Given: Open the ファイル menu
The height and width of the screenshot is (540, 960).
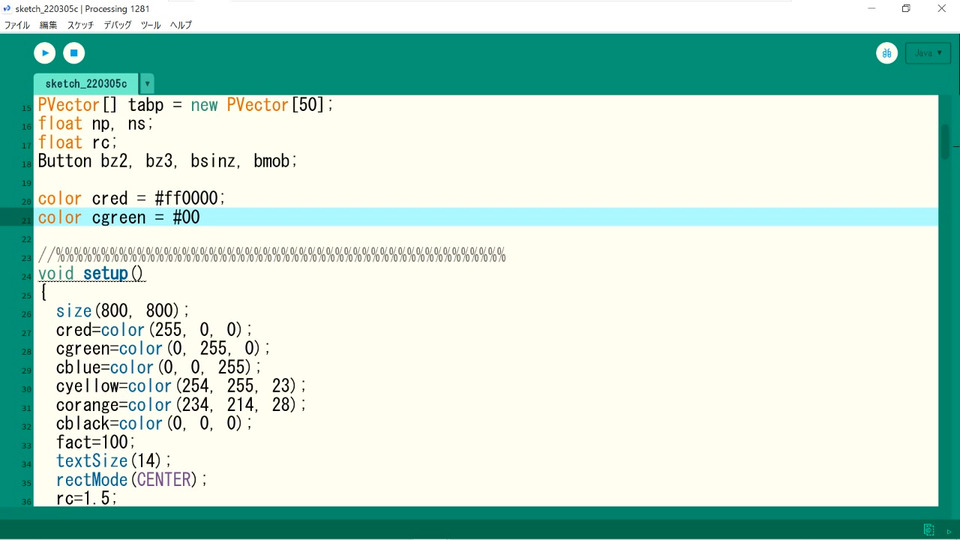Looking at the screenshot, I should coord(17,25).
